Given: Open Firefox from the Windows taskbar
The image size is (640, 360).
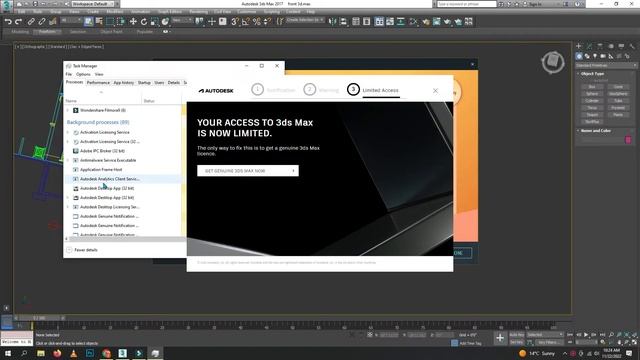Looking at the screenshot, I should point(57,353).
